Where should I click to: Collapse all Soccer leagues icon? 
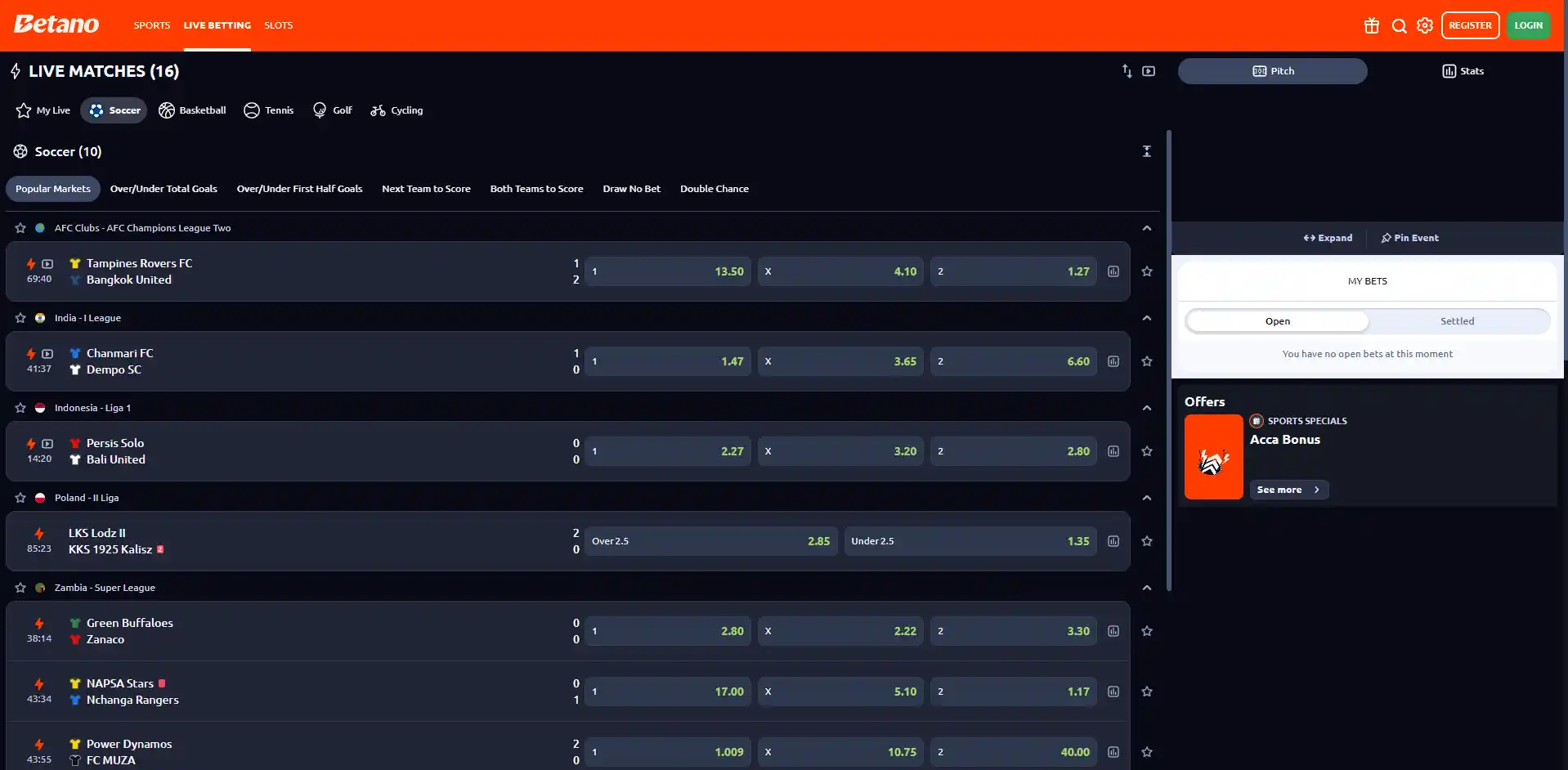point(1147,151)
